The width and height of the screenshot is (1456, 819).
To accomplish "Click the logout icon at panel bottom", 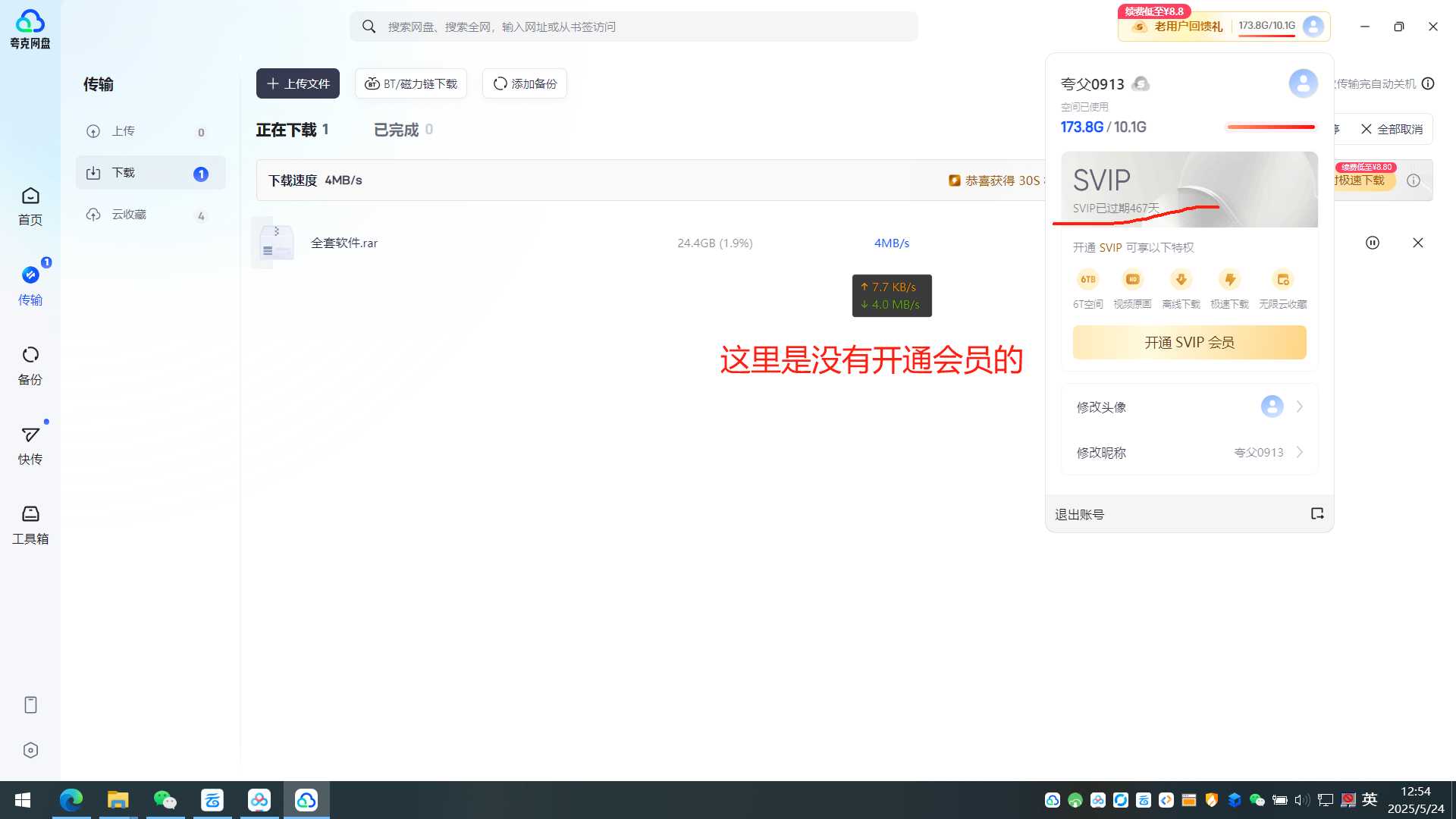I will (x=1318, y=513).
